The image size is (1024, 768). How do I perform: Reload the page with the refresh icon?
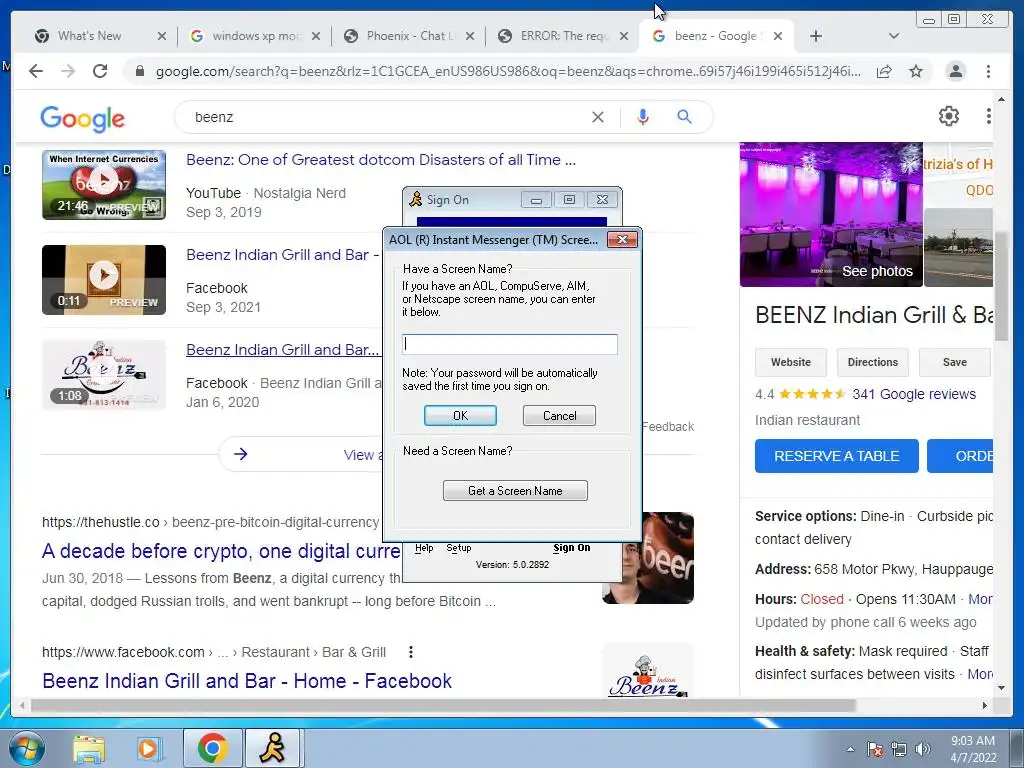pyautogui.click(x=100, y=71)
